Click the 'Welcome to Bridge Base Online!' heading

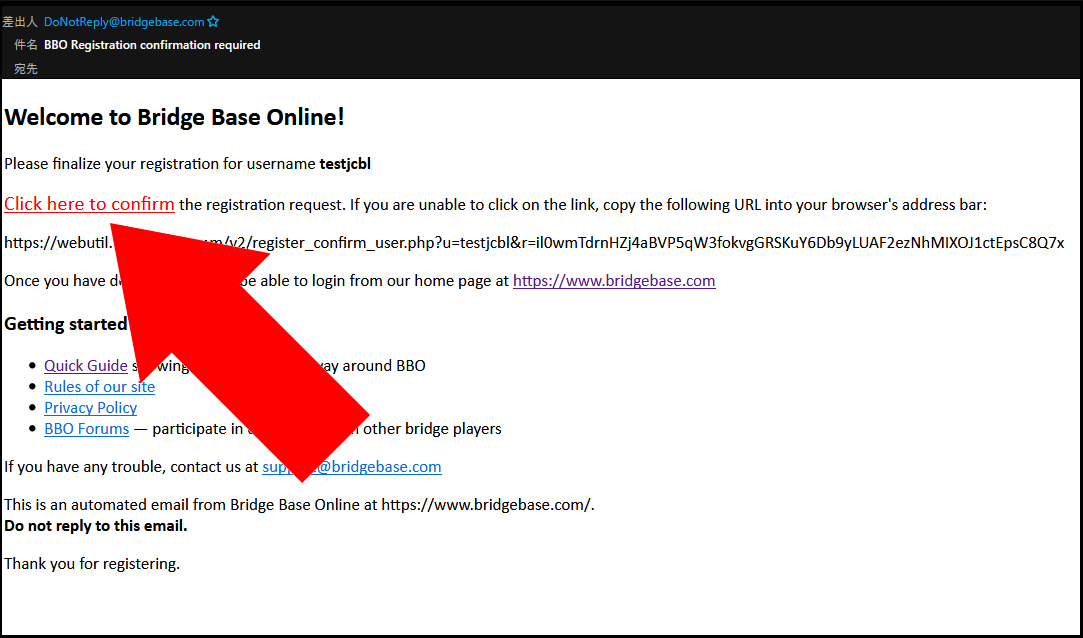coord(174,117)
